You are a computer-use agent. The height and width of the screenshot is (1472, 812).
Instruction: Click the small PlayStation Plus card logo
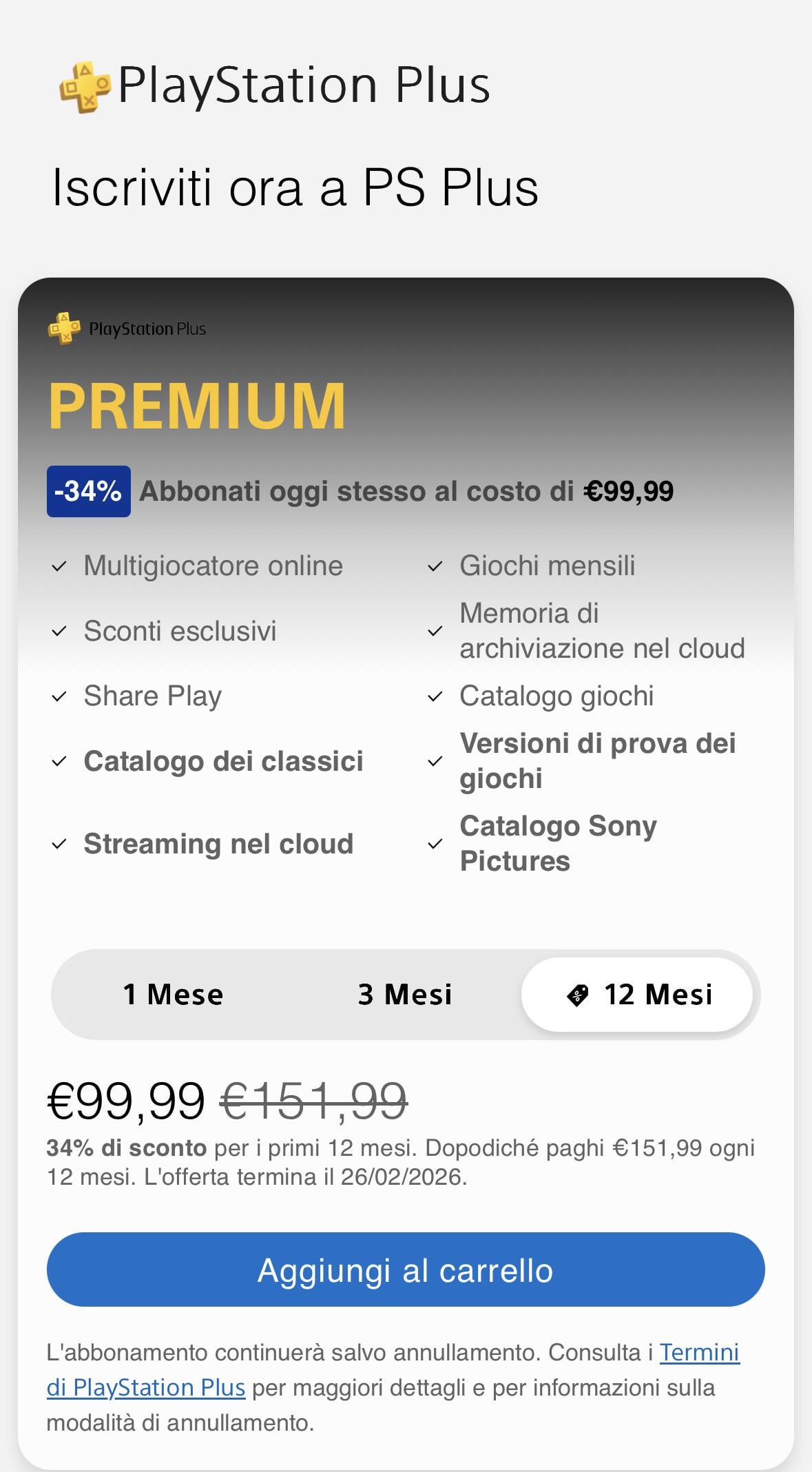(x=127, y=329)
